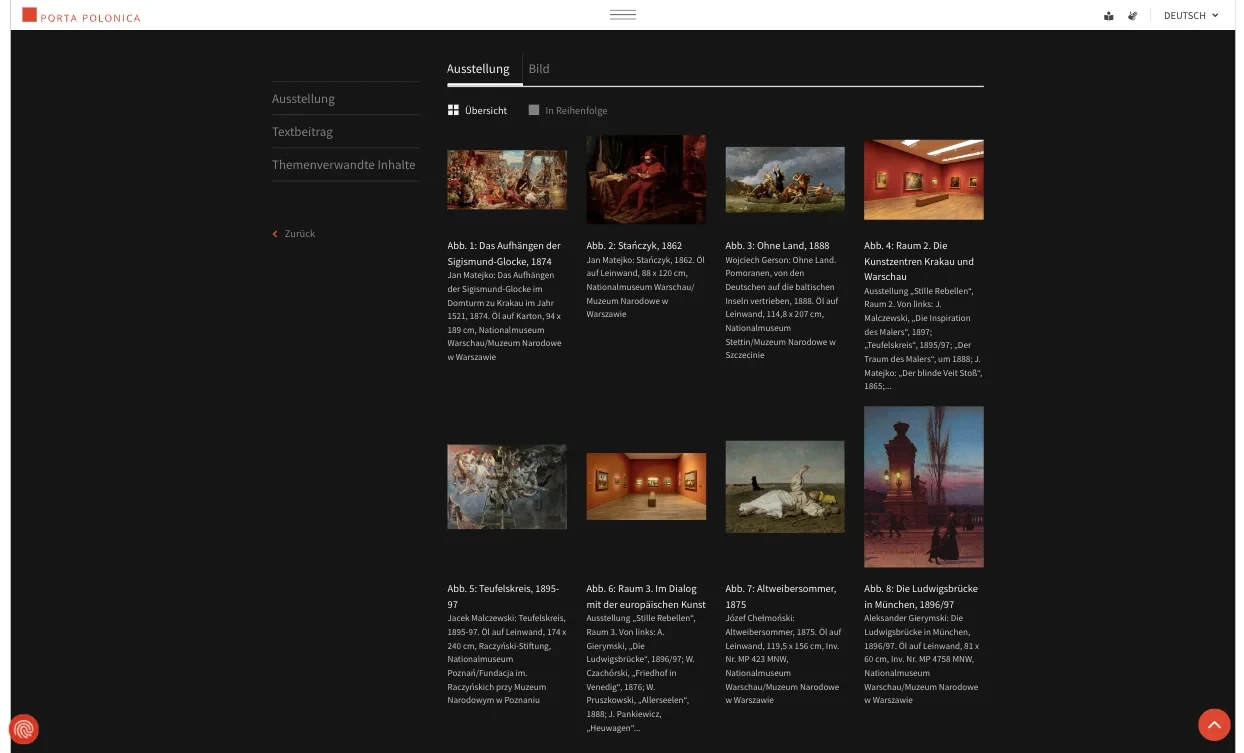Open the easy language reading option
Screen dimensions: 1244x753
[x=1108, y=15]
